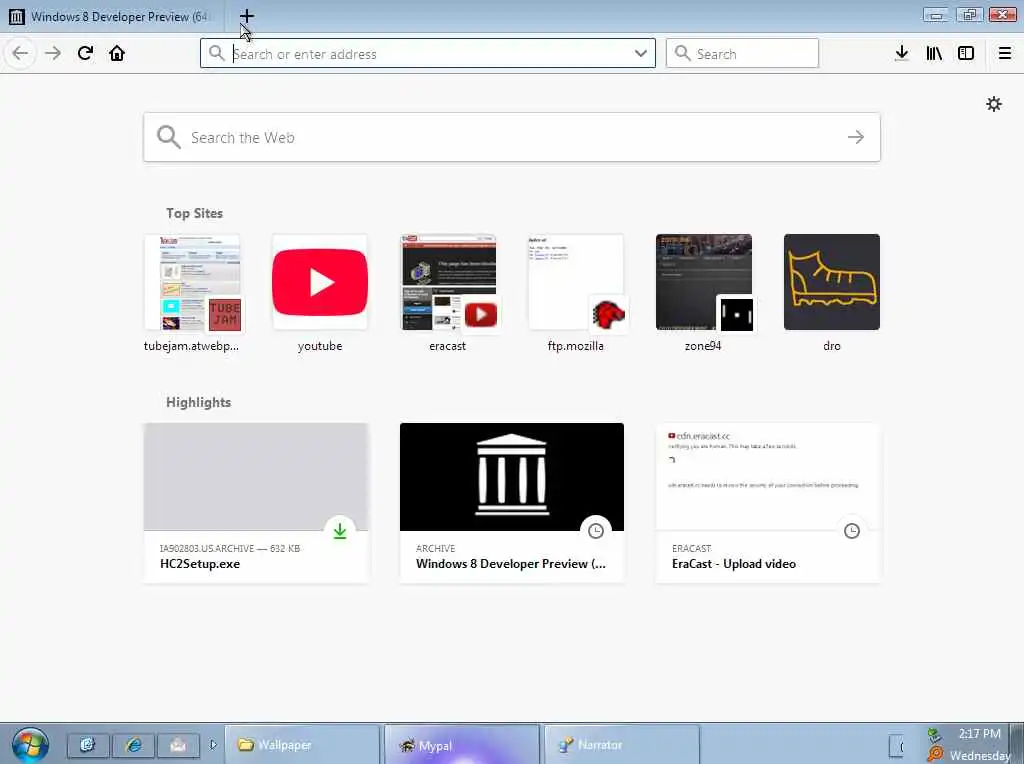The height and width of the screenshot is (764, 1024).
Task: Open the eracast top site tile
Action: (448, 293)
